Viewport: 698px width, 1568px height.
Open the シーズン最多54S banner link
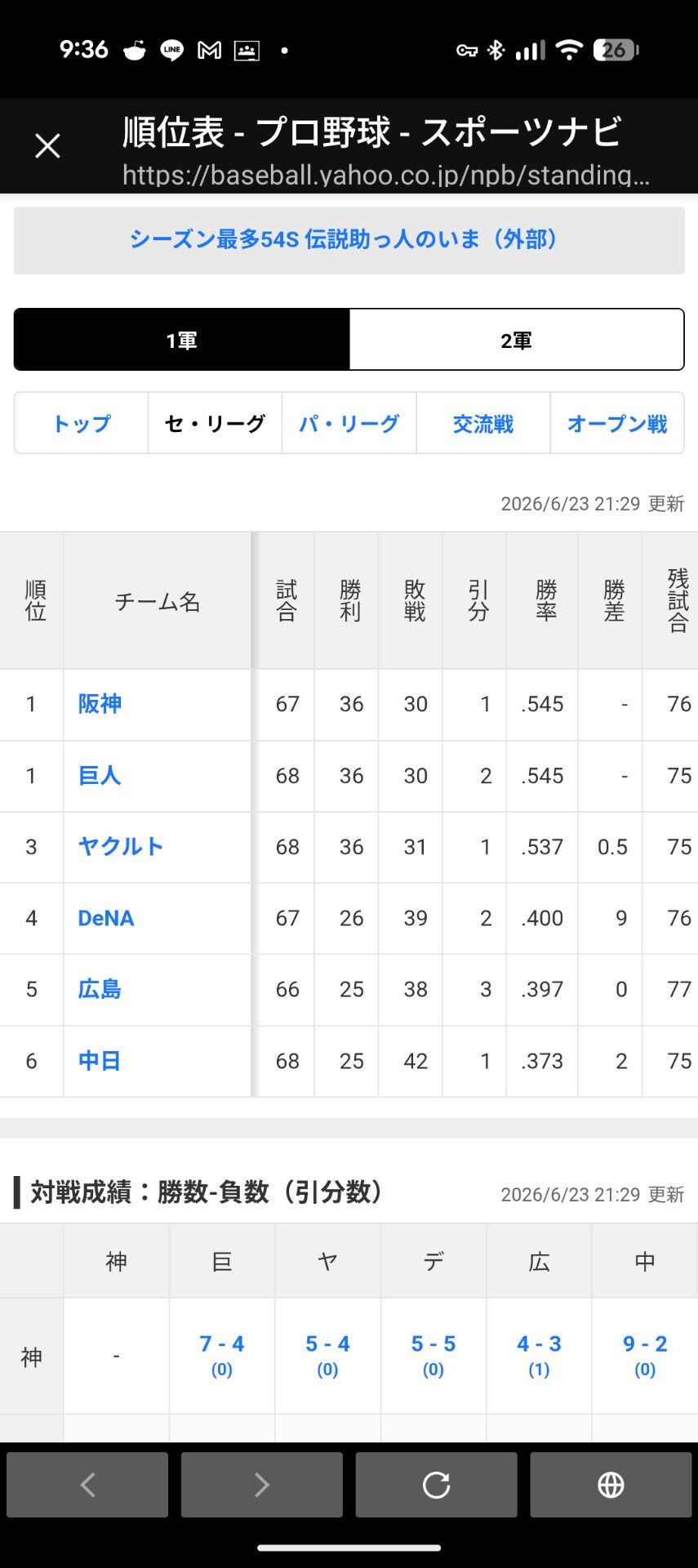click(x=349, y=240)
